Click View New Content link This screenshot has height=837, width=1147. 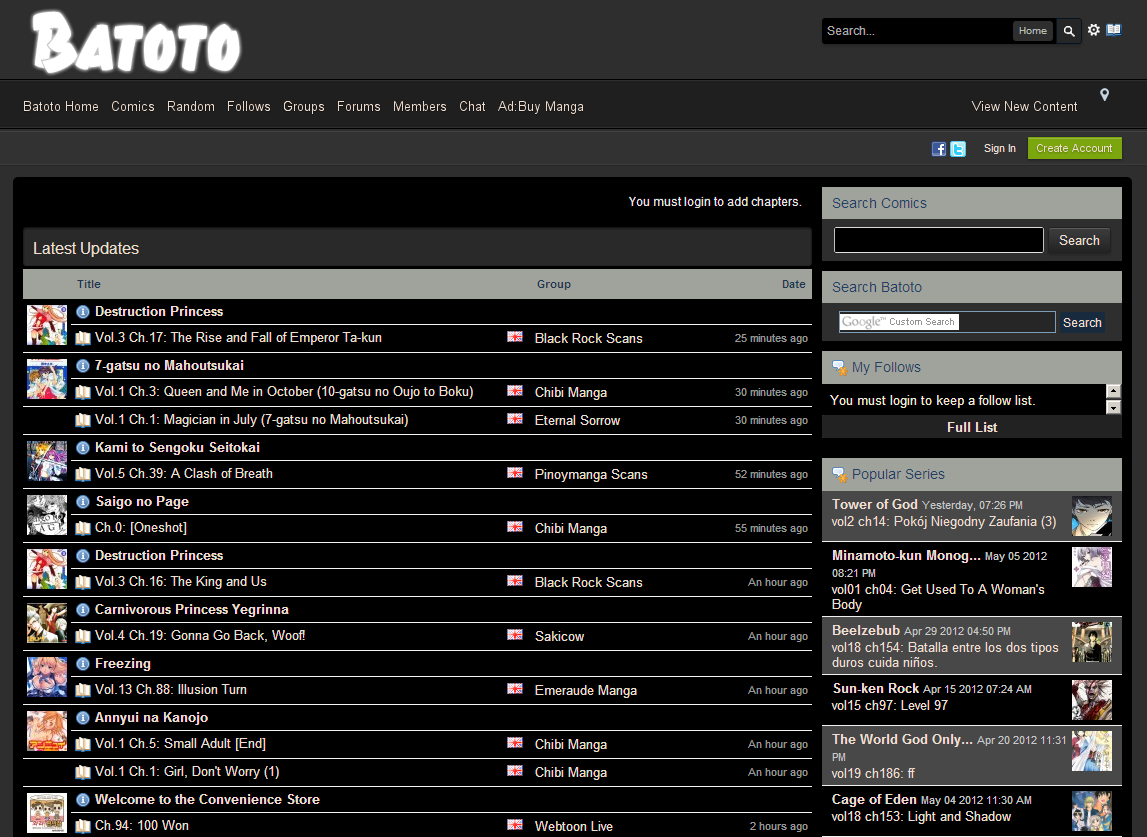click(x=1024, y=107)
